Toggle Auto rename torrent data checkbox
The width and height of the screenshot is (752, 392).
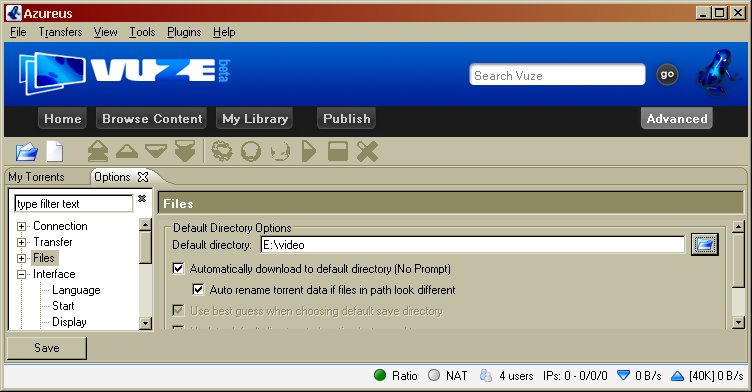[x=198, y=290]
